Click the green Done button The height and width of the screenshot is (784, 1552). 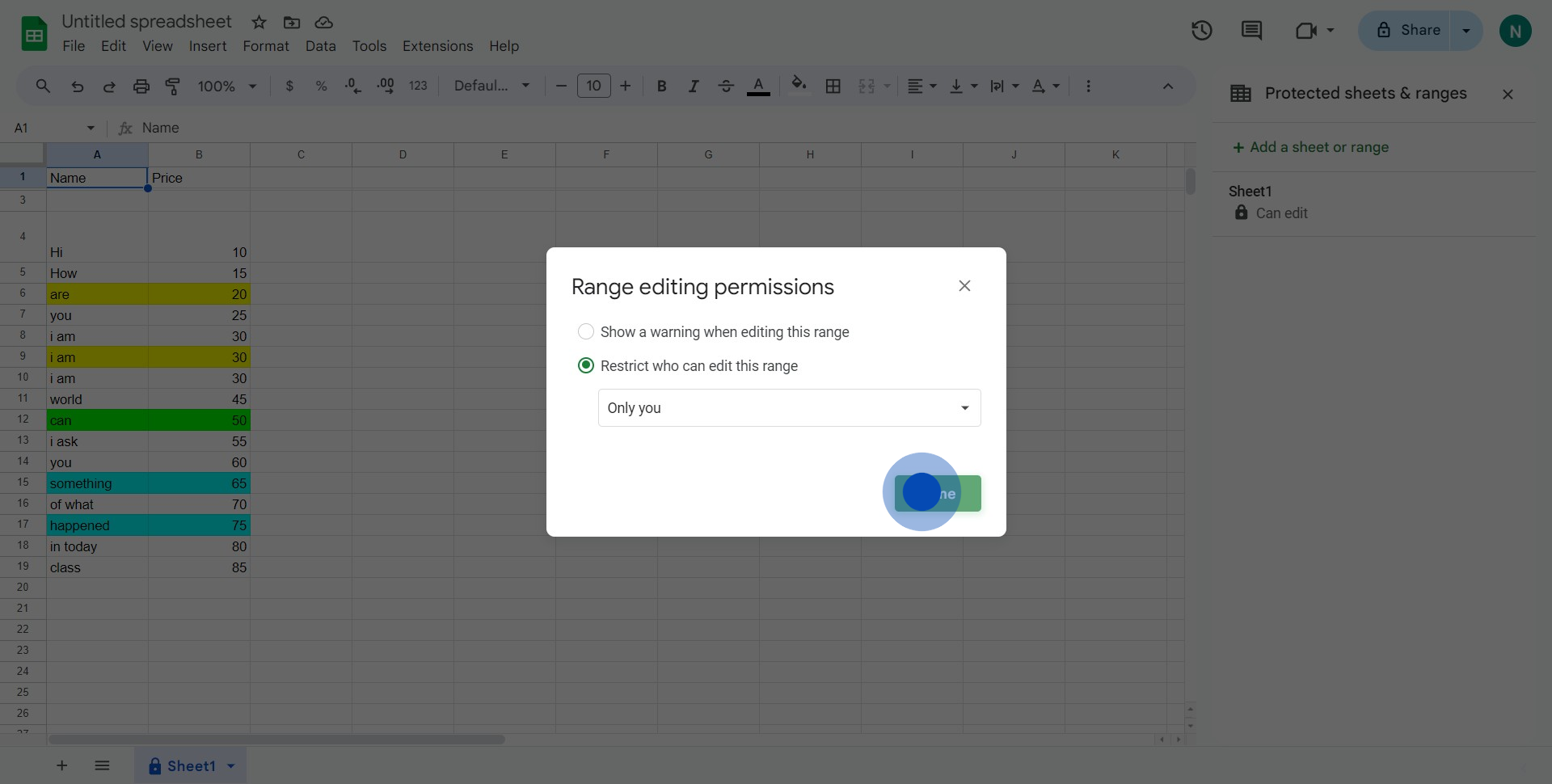click(x=938, y=493)
